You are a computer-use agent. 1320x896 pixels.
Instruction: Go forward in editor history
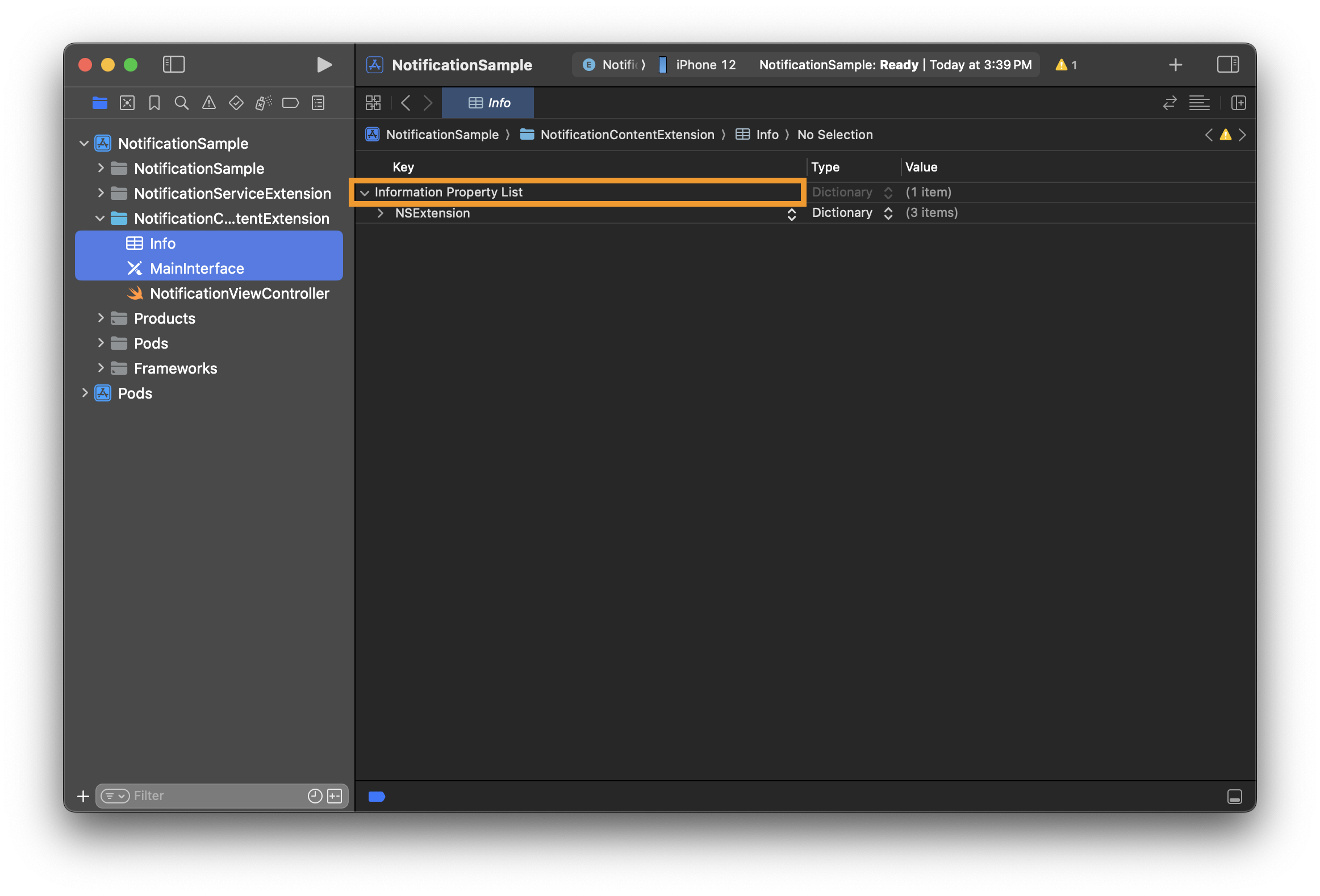tap(428, 103)
